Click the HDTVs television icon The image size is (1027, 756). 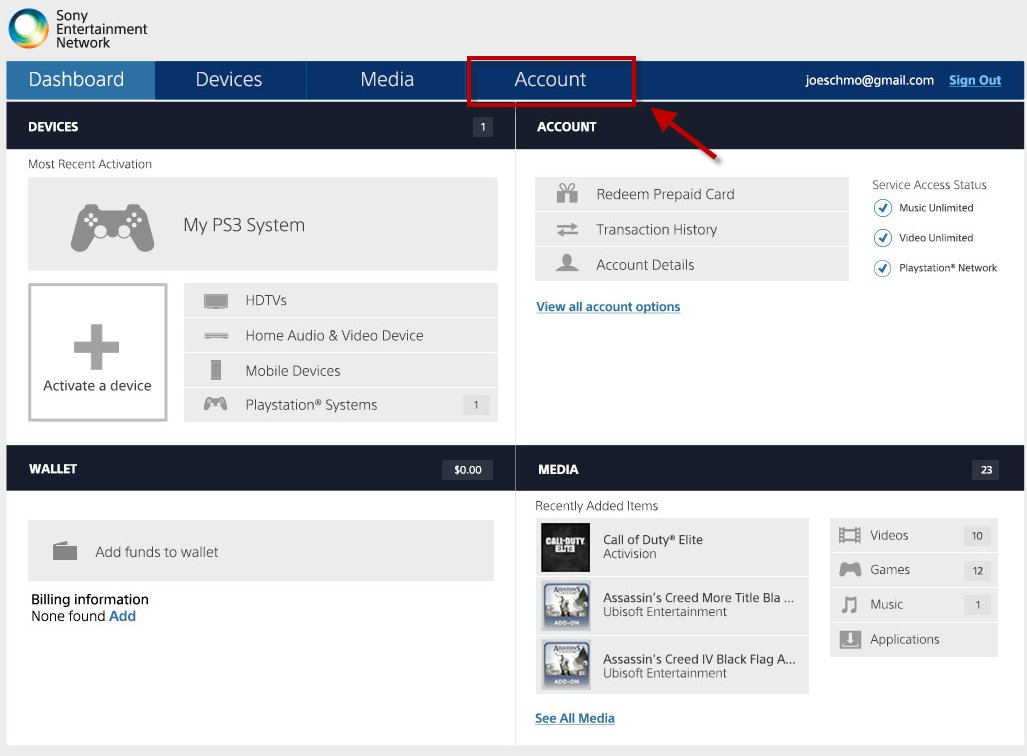point(215,301)
